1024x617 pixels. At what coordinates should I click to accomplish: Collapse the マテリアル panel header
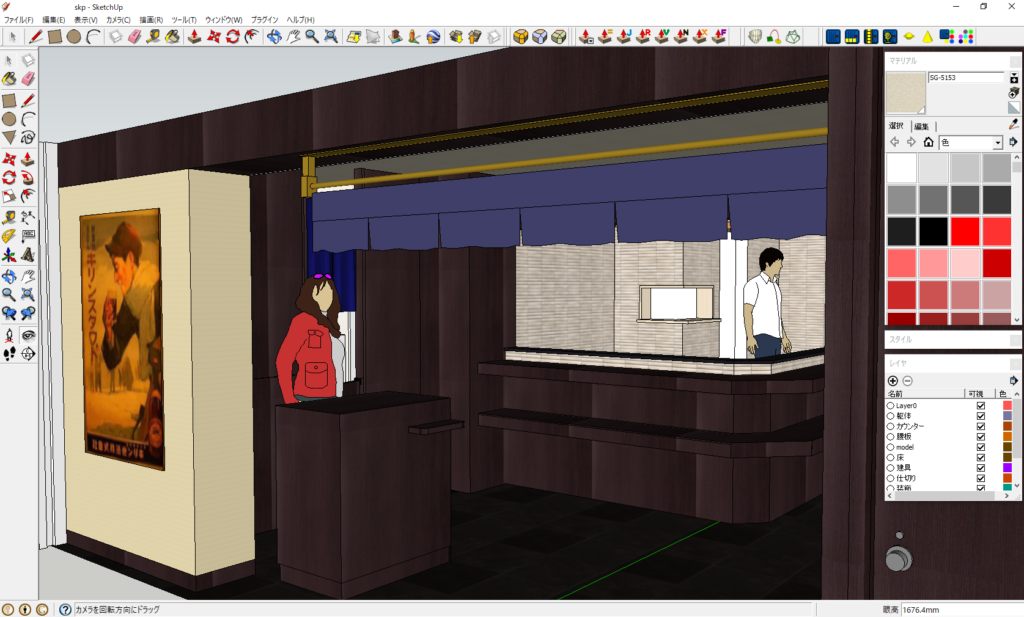click(953, 60)
